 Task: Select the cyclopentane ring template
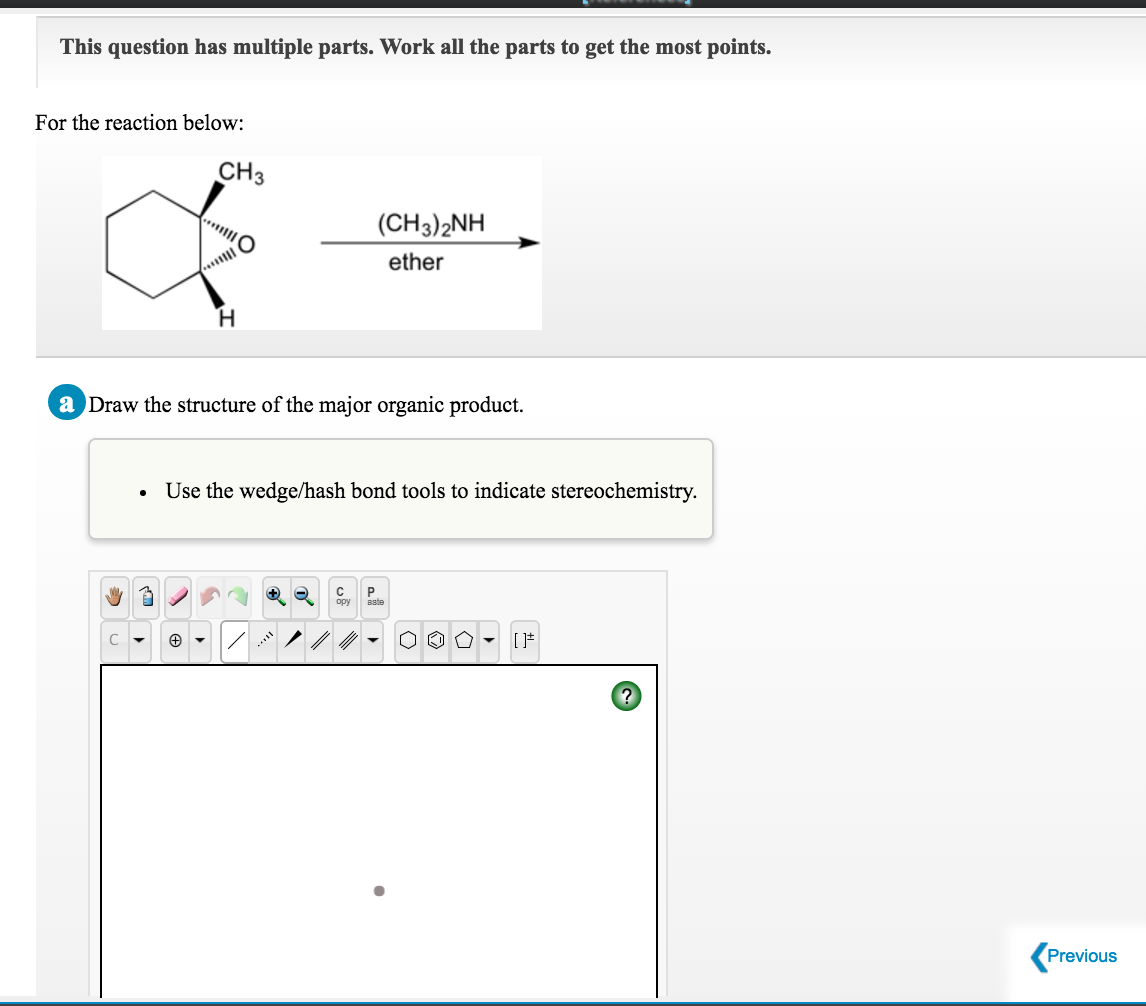(x=463, y=641)
